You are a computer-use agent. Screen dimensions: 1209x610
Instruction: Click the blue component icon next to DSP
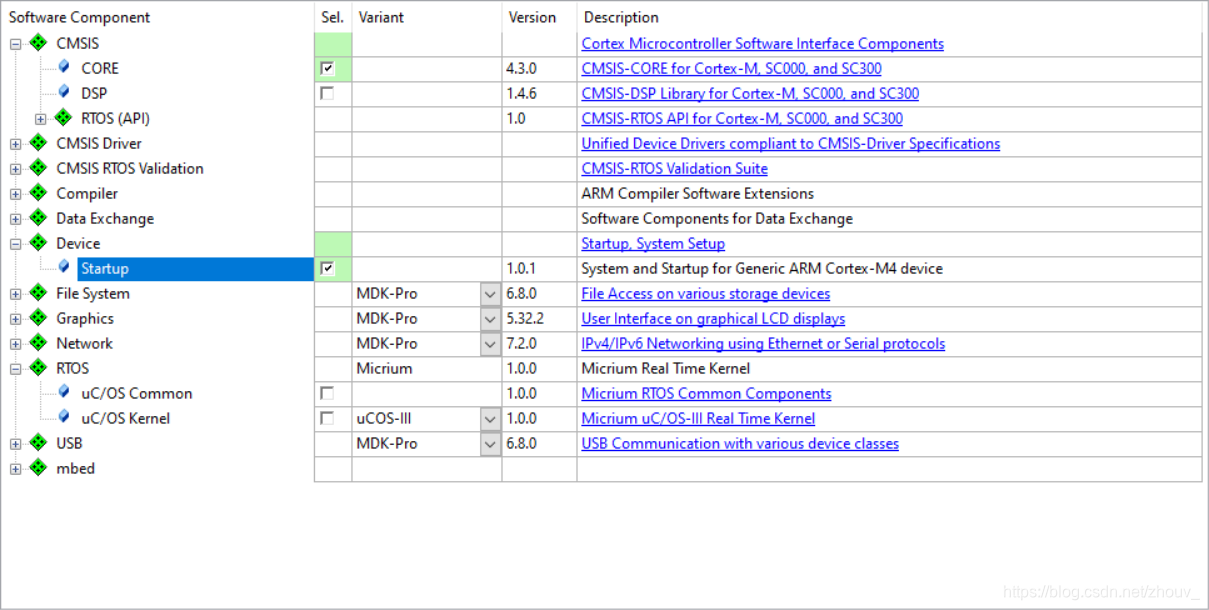point(64,92)
